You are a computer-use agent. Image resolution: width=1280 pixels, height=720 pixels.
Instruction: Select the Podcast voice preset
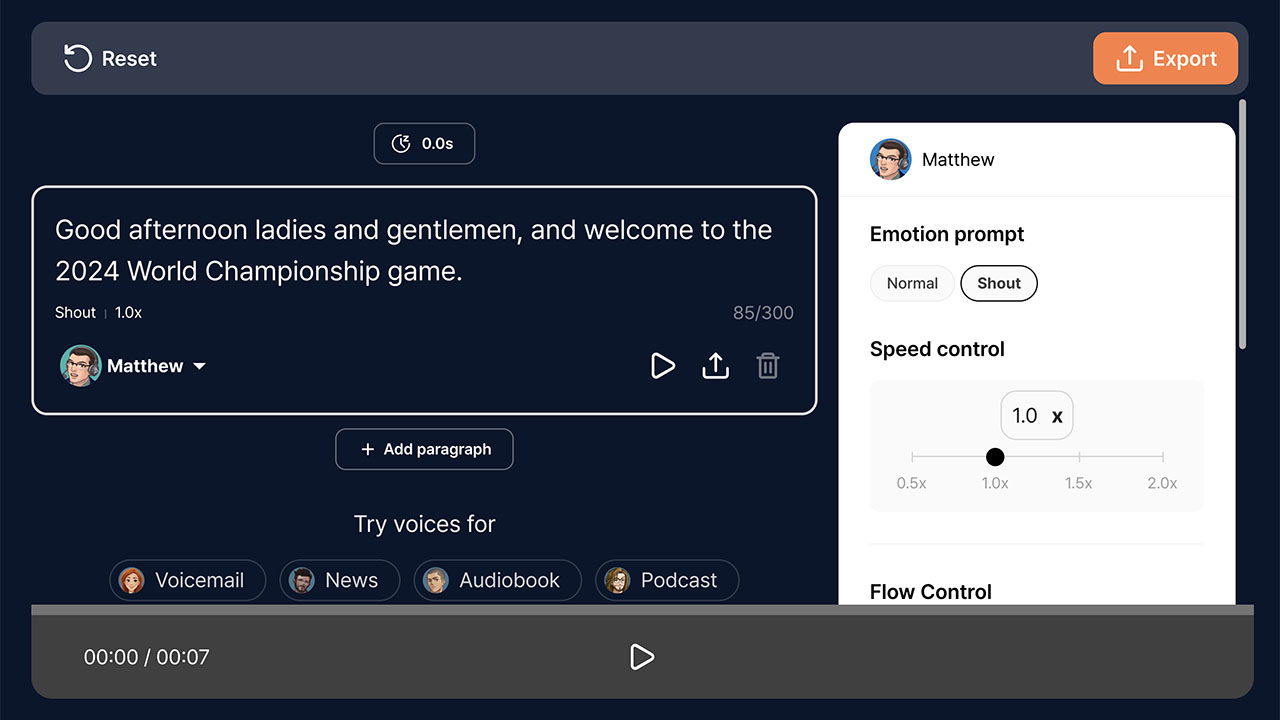point(666,580)
